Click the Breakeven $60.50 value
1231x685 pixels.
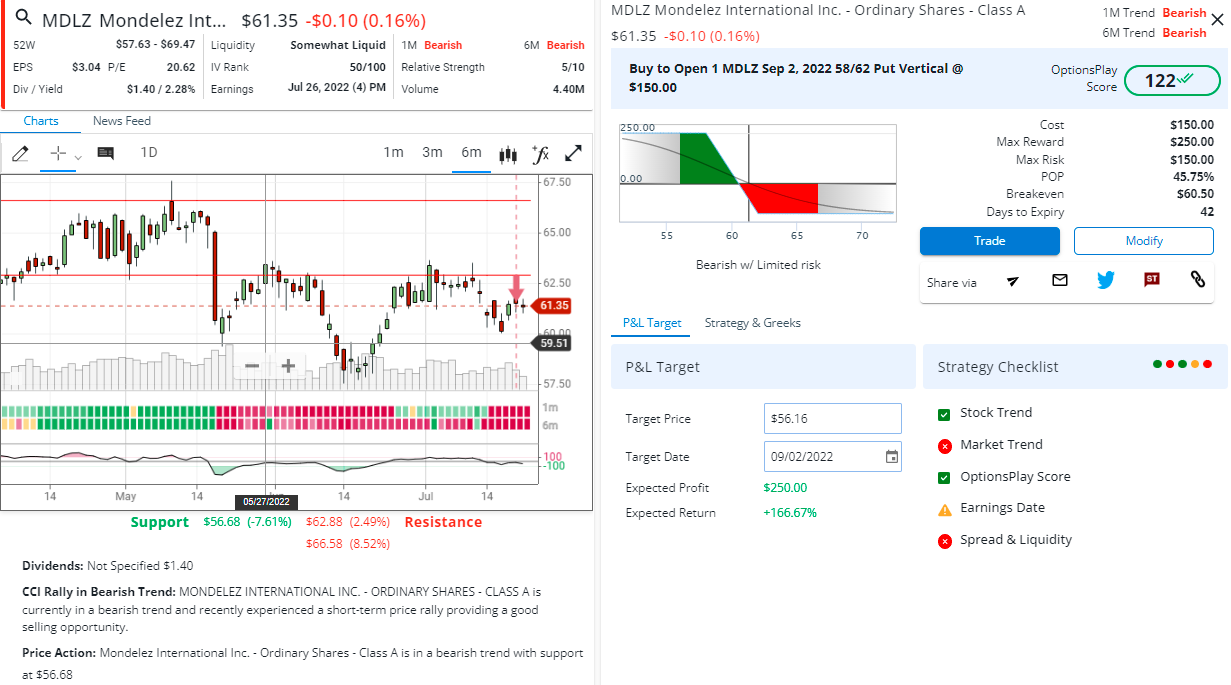pos(1195,194)
